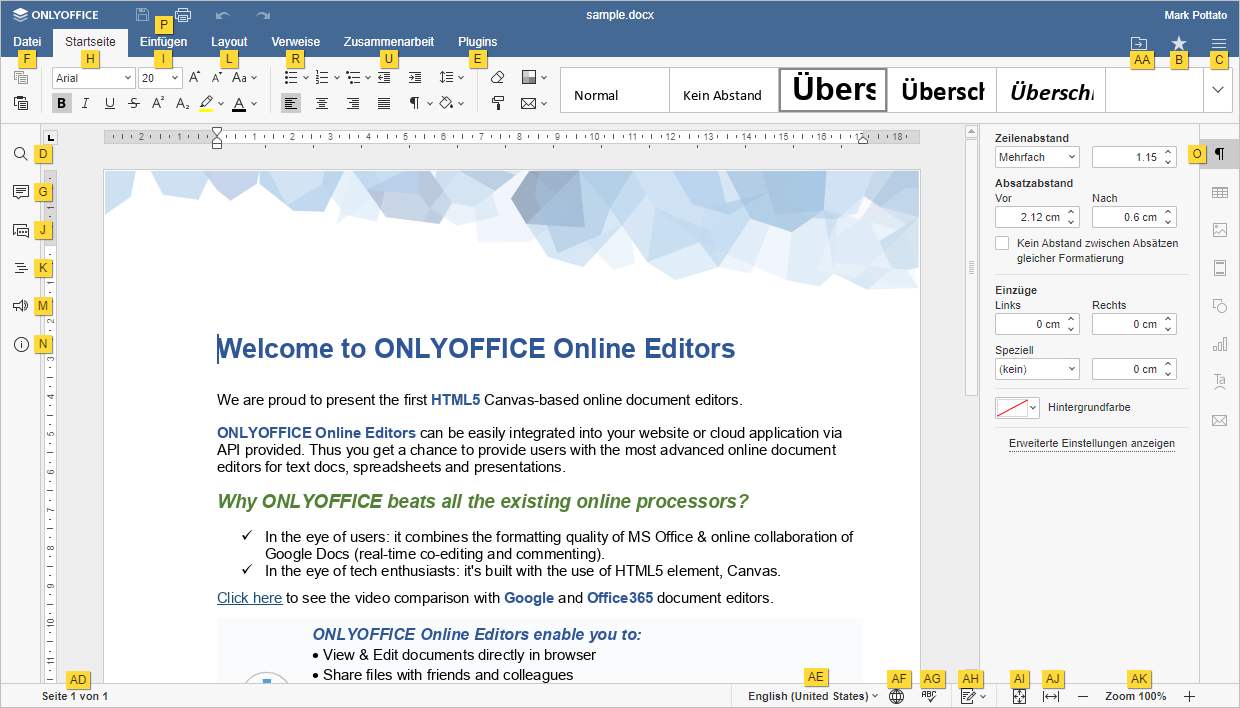Open the Navigation headings panel in sidebar
The width and height of the screenshot is (1240, 708).
point(20,268)
